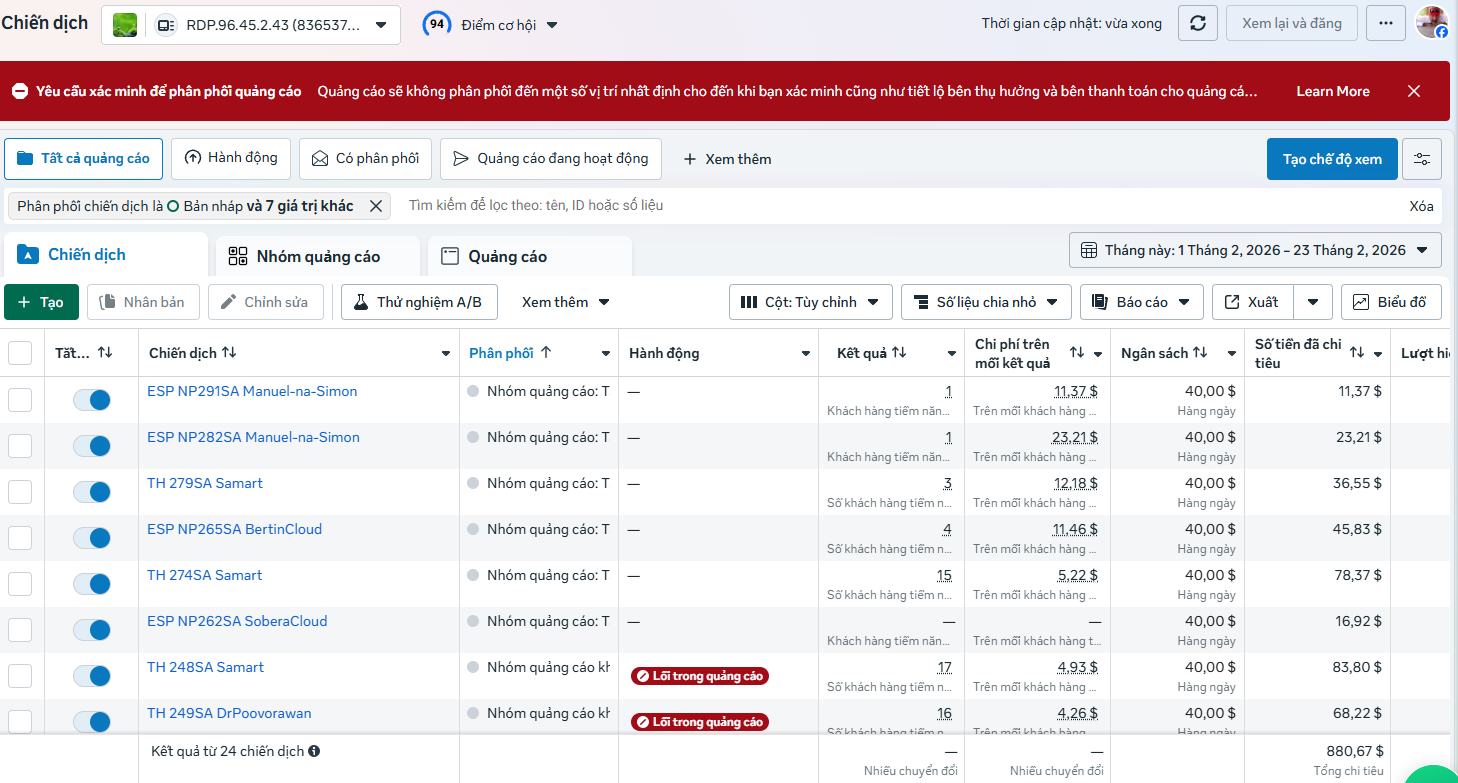Remove the campaign delivery filter chip
This screenshot has width=1458, height=783.
tap(376, 206)
